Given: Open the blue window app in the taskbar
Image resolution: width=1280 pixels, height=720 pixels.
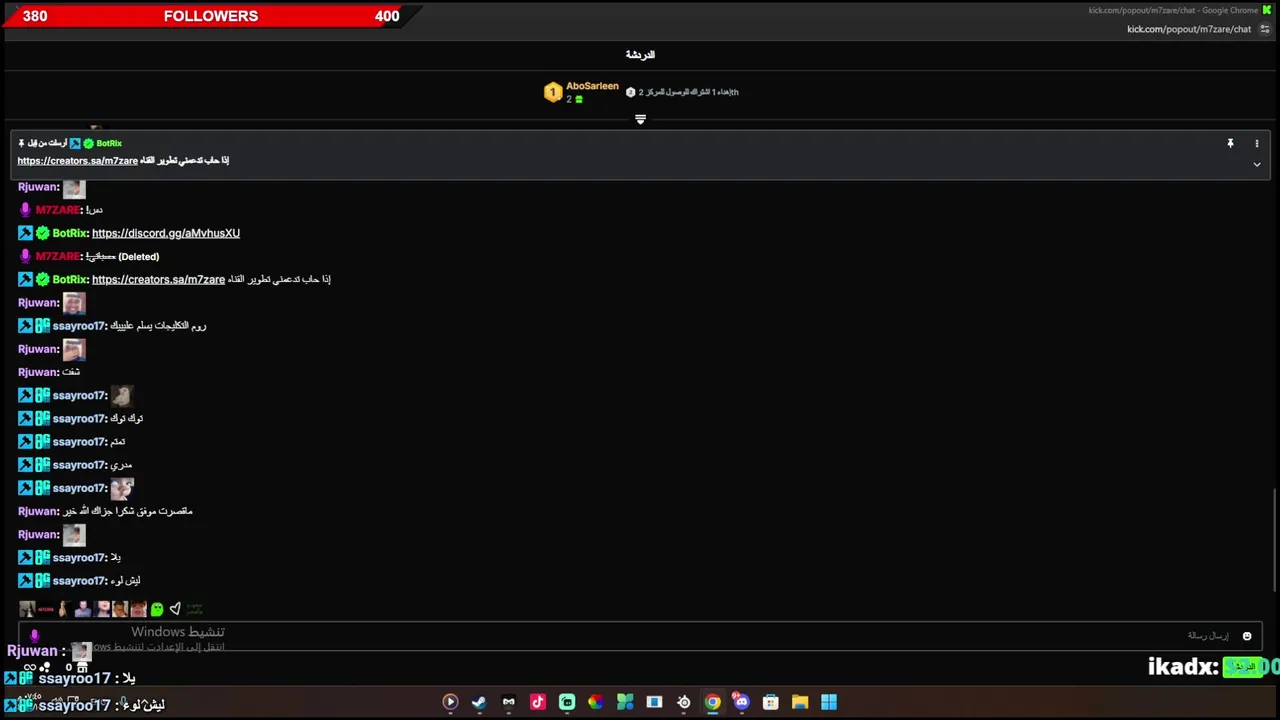Looking at the screenshot, I should pos(654,702).
